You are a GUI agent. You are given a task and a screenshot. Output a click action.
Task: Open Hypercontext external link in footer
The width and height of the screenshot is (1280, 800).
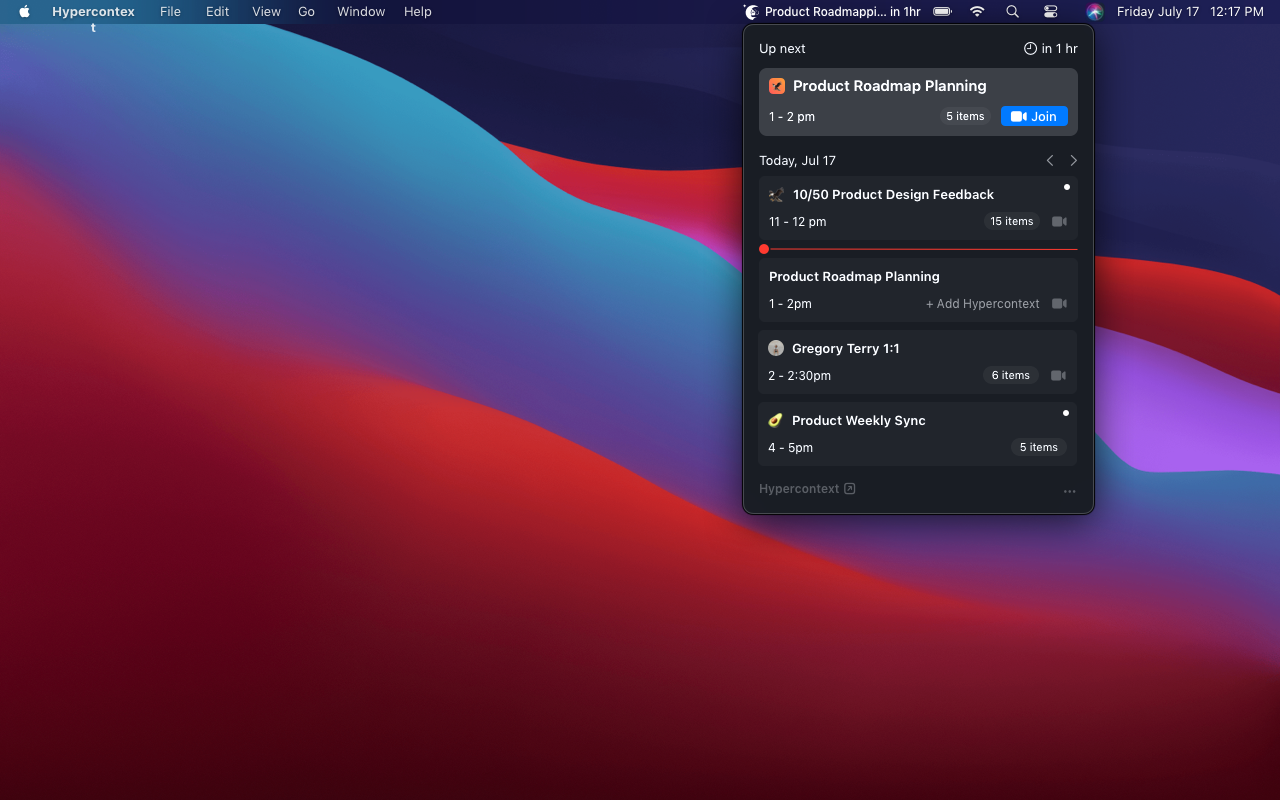807,489
